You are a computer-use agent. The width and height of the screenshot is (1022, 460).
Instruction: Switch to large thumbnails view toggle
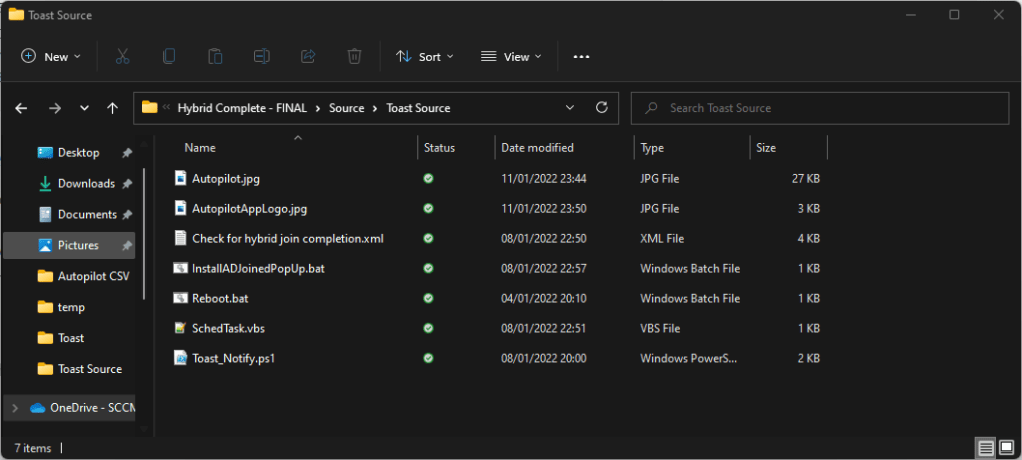click(x=1004, y=447)
